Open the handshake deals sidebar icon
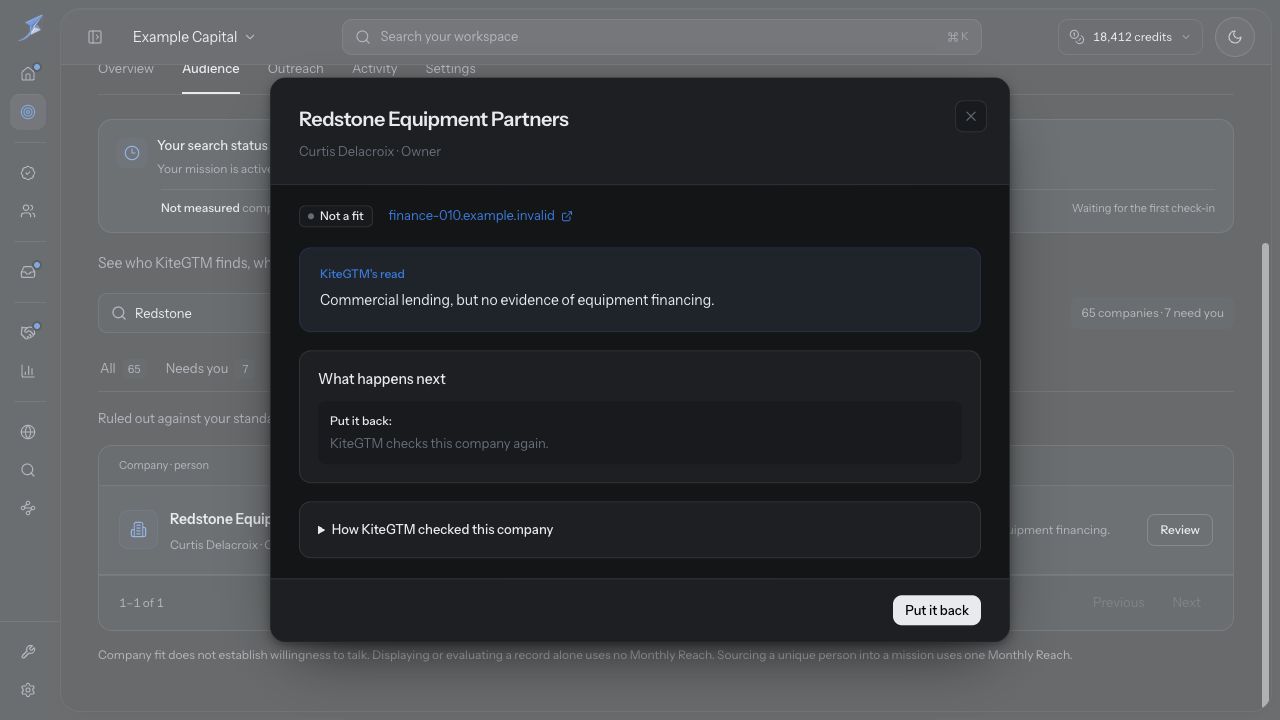1280x720 pixels. [x=28, y=332]
